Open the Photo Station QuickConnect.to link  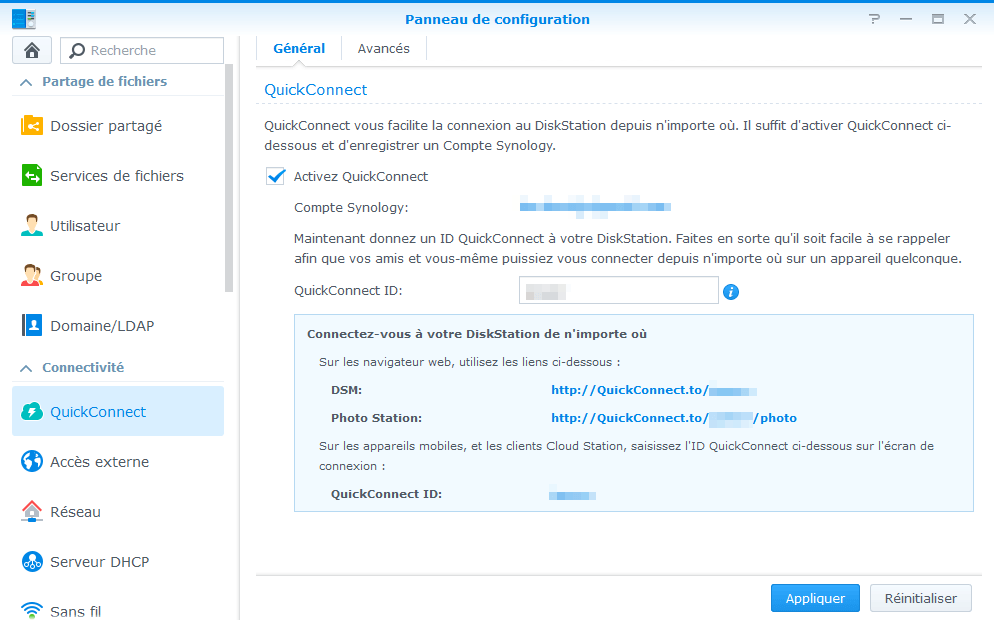click(674, 418)
